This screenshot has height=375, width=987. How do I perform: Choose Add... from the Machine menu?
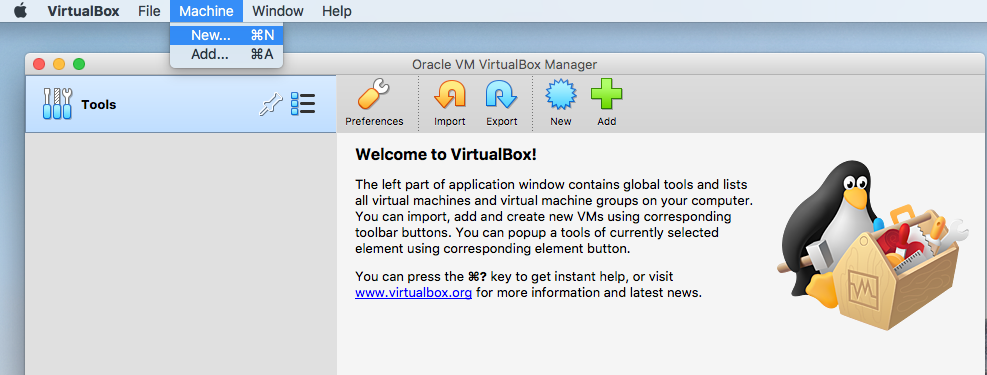tap(227, 54)
